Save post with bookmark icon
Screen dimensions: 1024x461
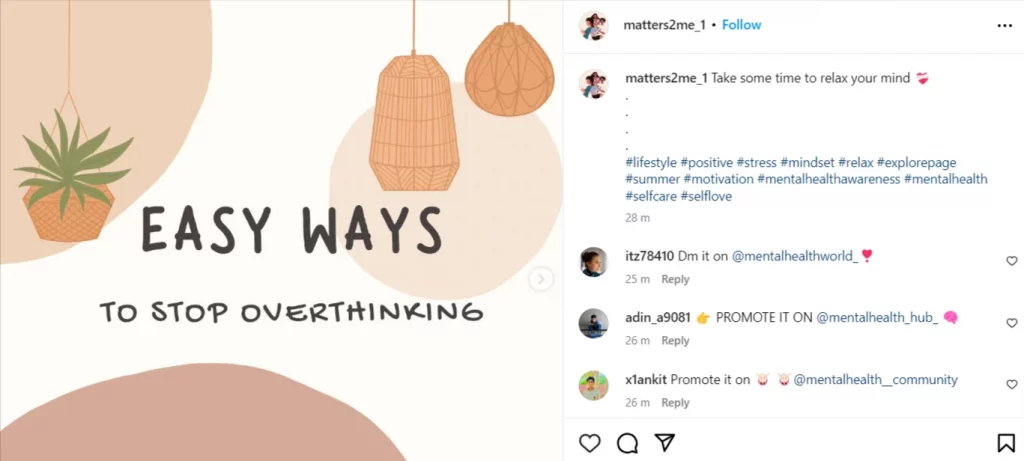pos(1006,443)
